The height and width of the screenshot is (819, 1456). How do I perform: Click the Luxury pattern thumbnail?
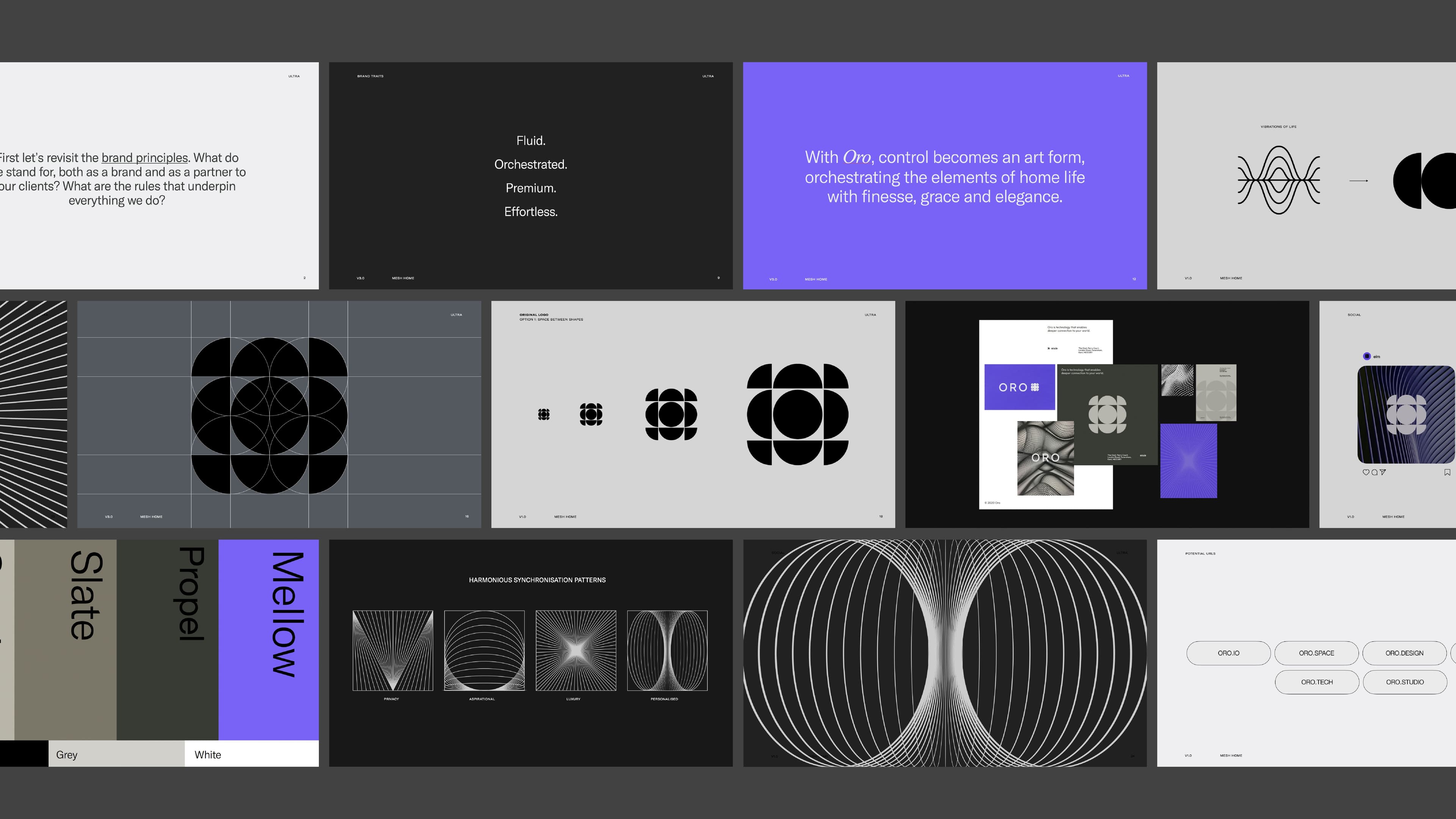[x=576, y=651]
